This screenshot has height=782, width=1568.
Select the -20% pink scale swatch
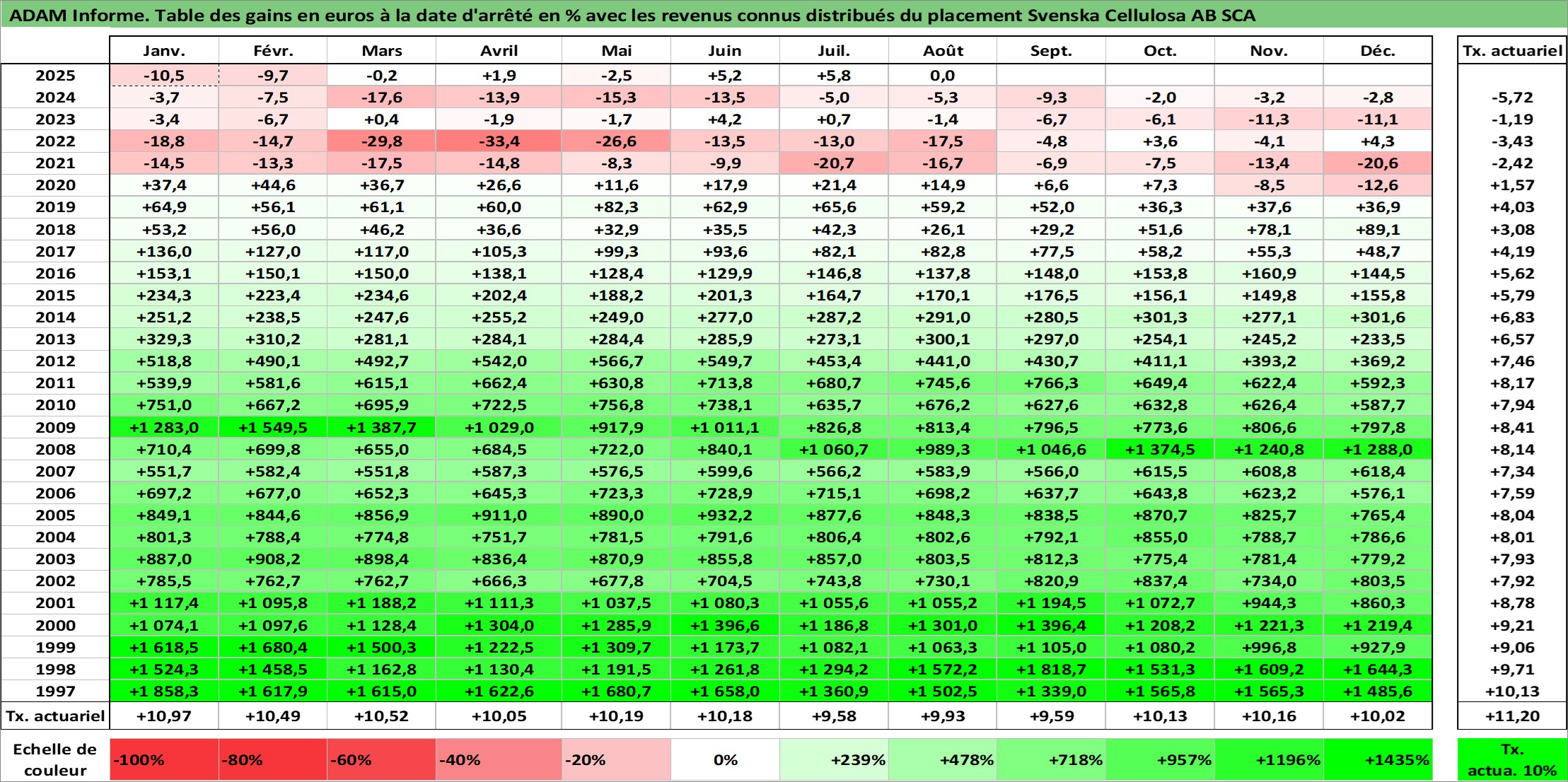616,760
